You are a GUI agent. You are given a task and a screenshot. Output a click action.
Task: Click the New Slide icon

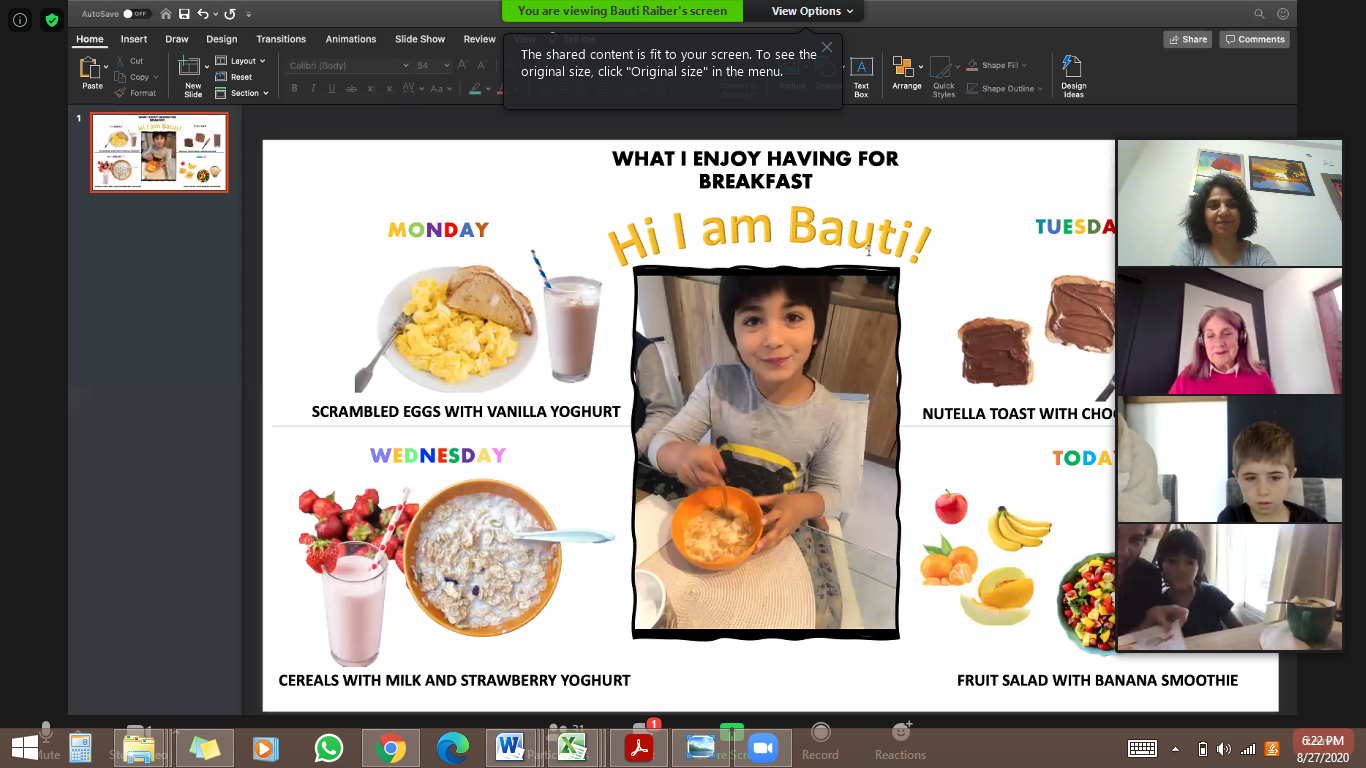coord(189,66)
